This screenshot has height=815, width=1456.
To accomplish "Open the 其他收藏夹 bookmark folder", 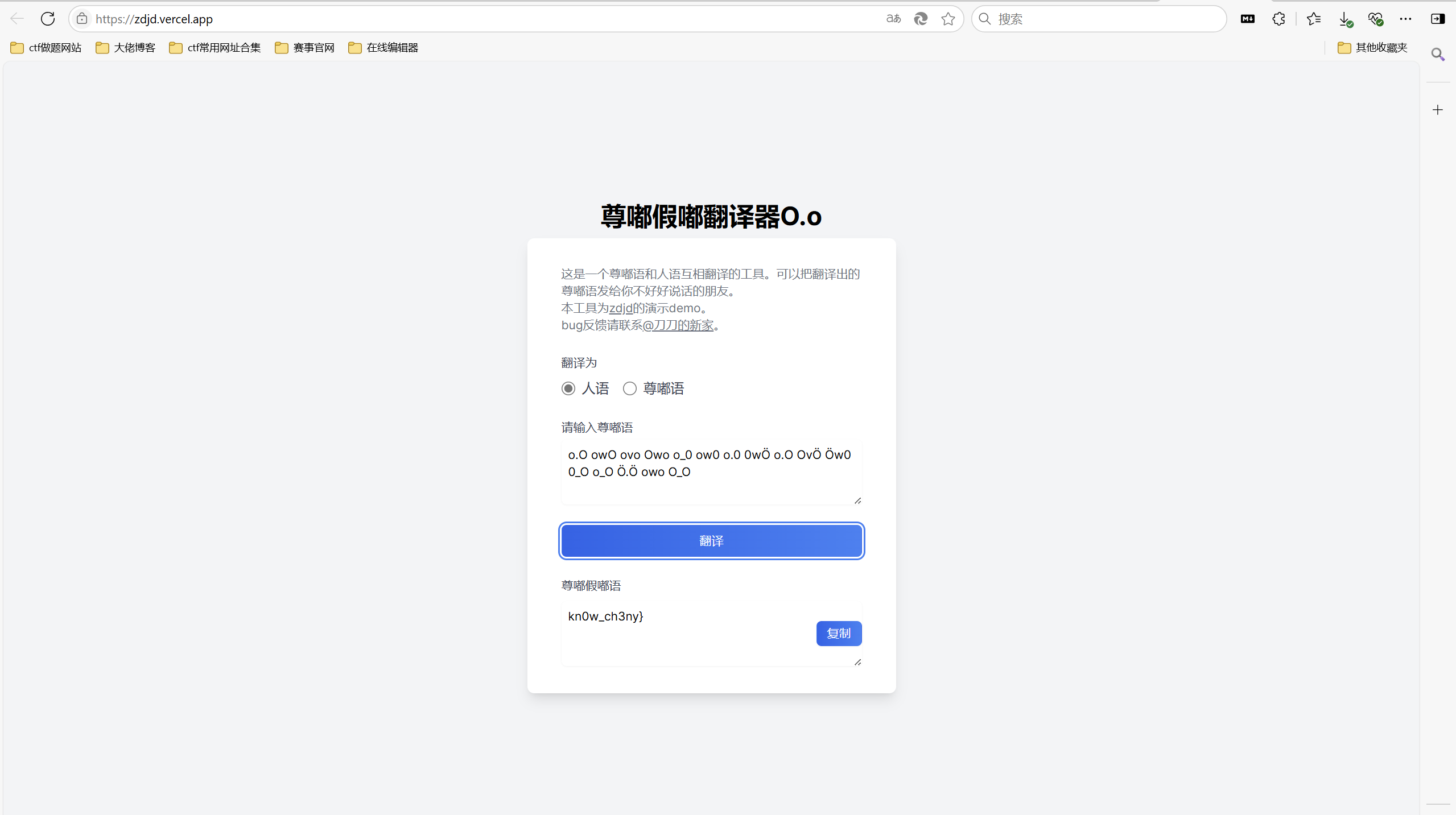I will pyautogui.click(x=1373, y=48).
